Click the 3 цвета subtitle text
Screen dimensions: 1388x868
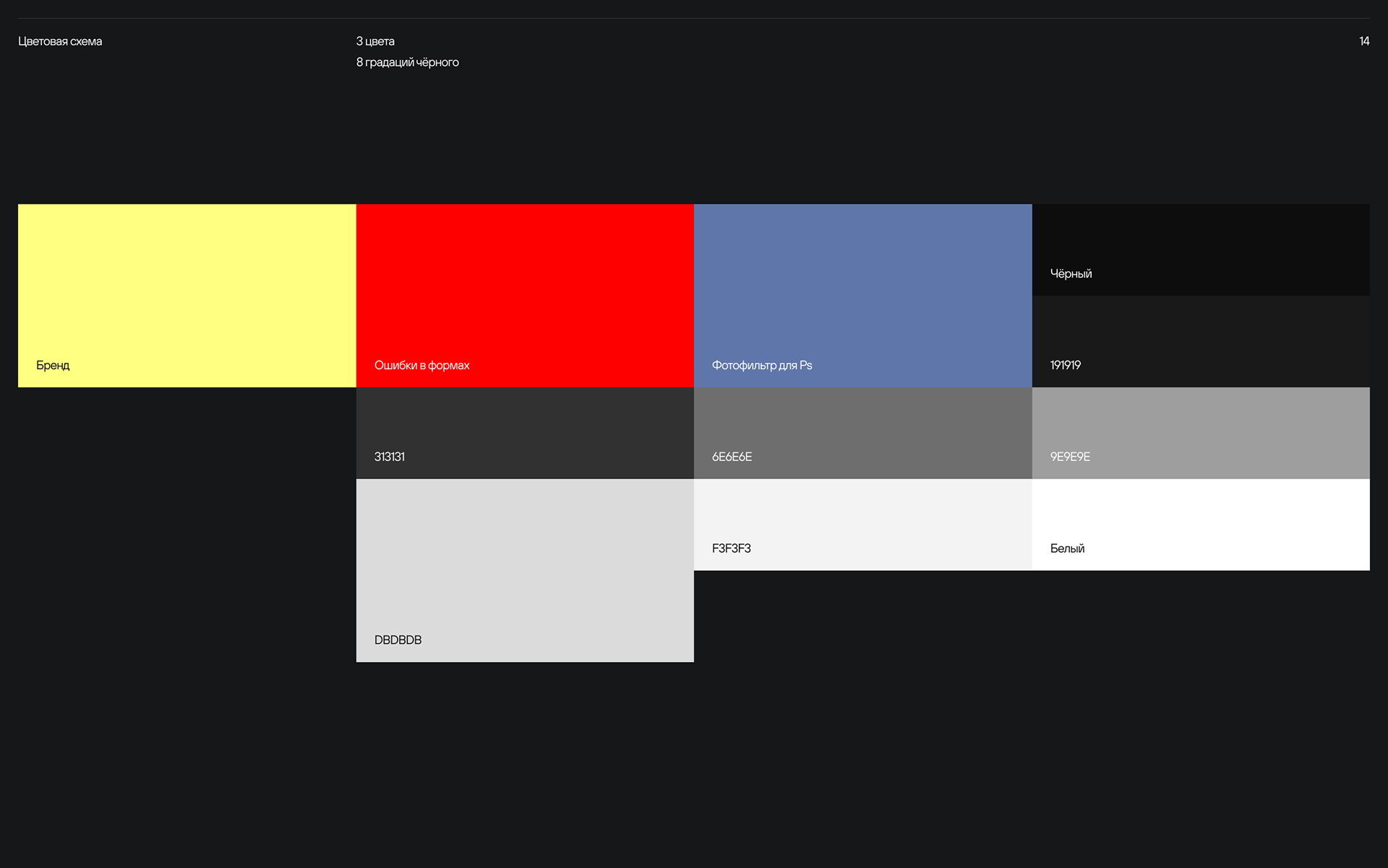coord(375,41)
